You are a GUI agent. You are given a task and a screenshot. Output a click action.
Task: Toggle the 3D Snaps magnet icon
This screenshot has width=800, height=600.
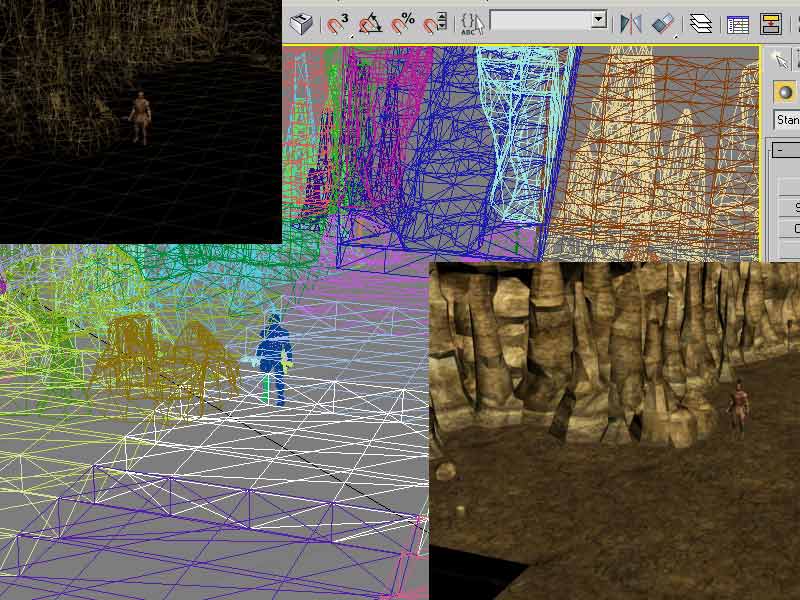point(337,23)
